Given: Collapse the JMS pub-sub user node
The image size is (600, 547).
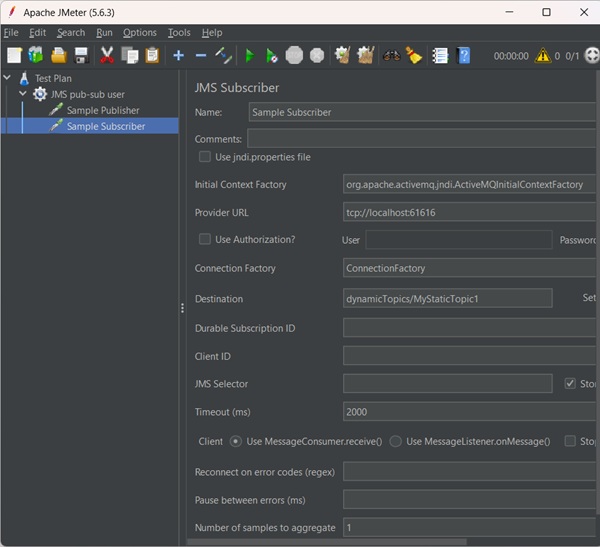Looking at the screenshot, I should [x=23, y=94].
